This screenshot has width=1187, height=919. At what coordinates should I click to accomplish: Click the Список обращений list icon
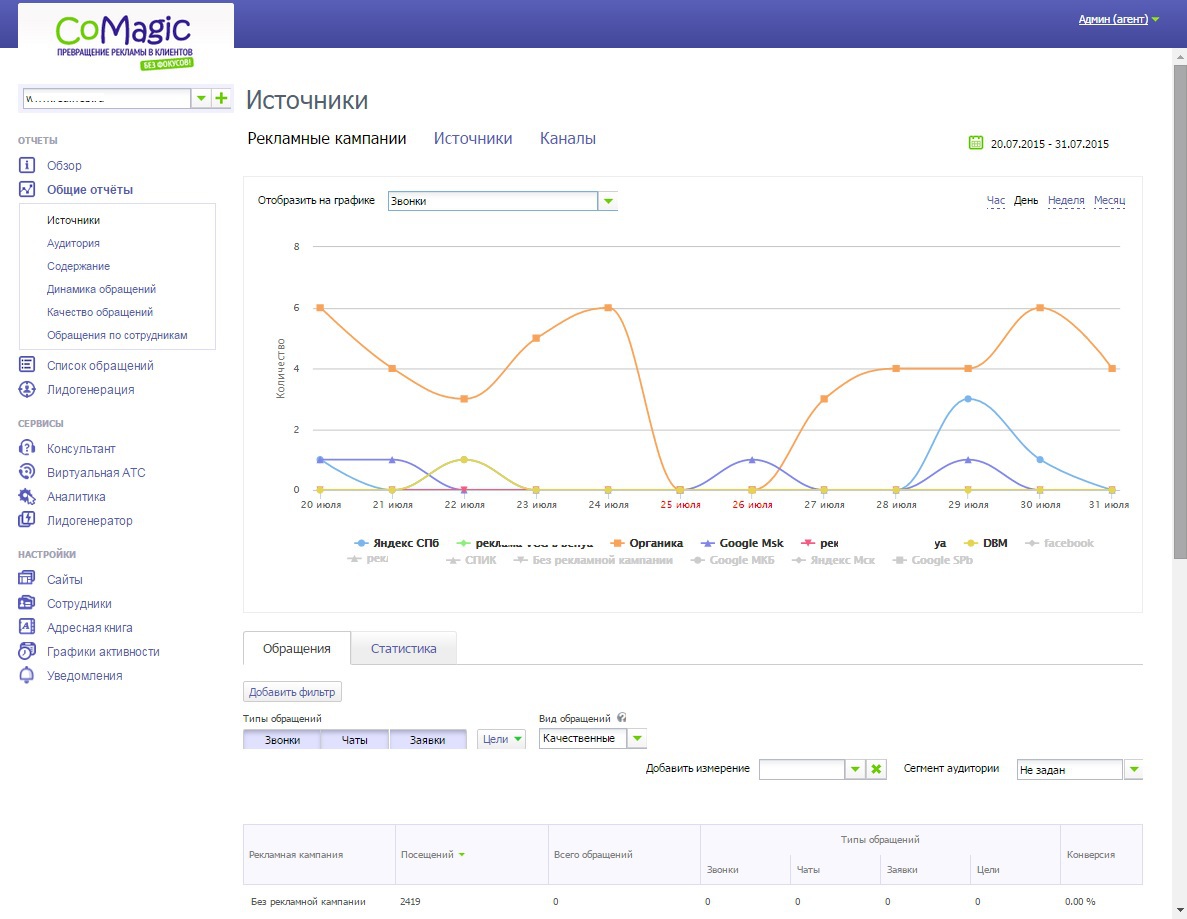[26, 365]
